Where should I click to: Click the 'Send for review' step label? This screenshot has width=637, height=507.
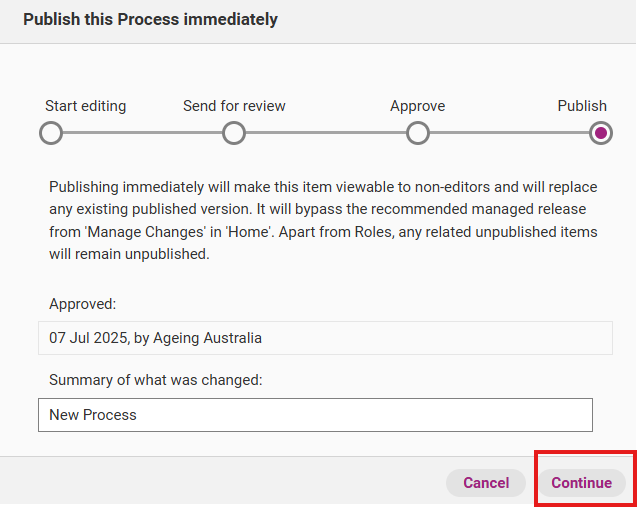tap(234, 106)
